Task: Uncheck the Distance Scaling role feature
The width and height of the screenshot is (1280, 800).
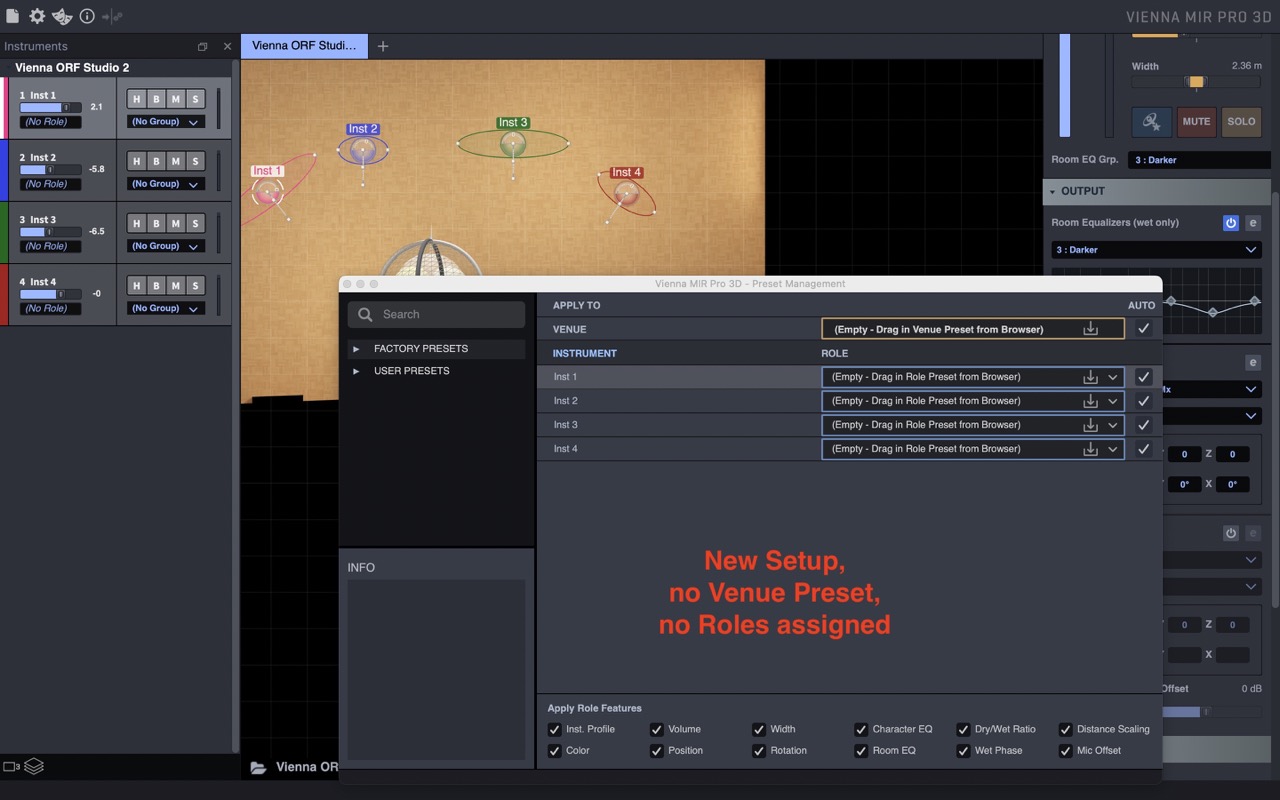Action: pyautogui.click(x=1066, y=729)
